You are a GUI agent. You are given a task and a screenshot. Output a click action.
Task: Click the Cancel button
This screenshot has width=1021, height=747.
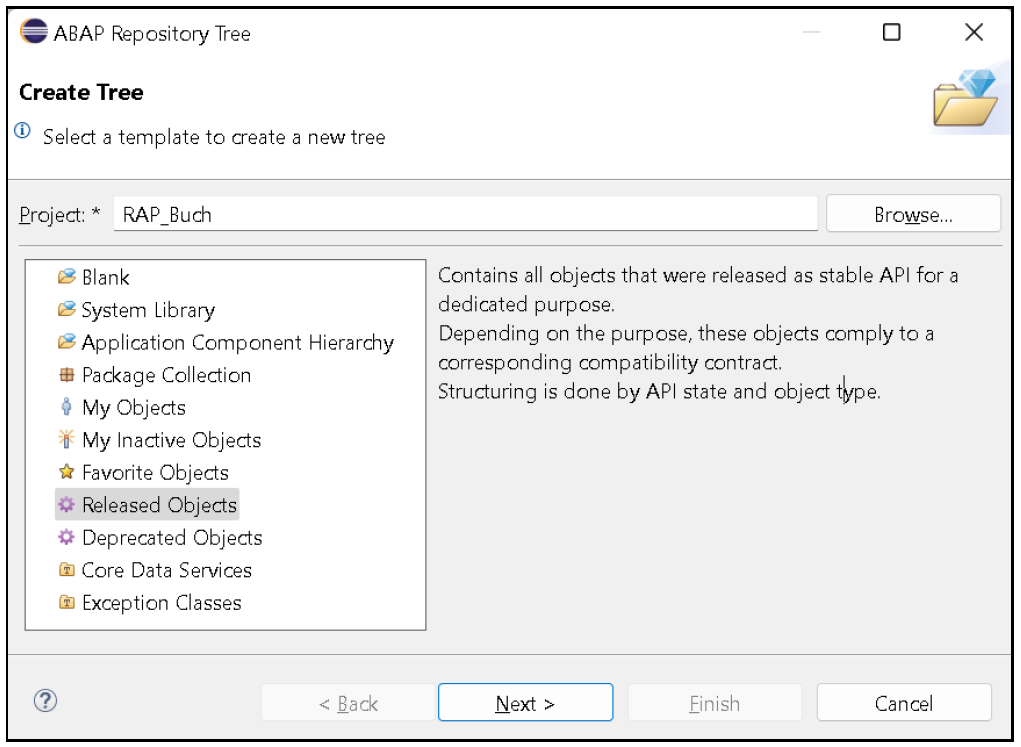pyautogui.click(x=903, y=702)
